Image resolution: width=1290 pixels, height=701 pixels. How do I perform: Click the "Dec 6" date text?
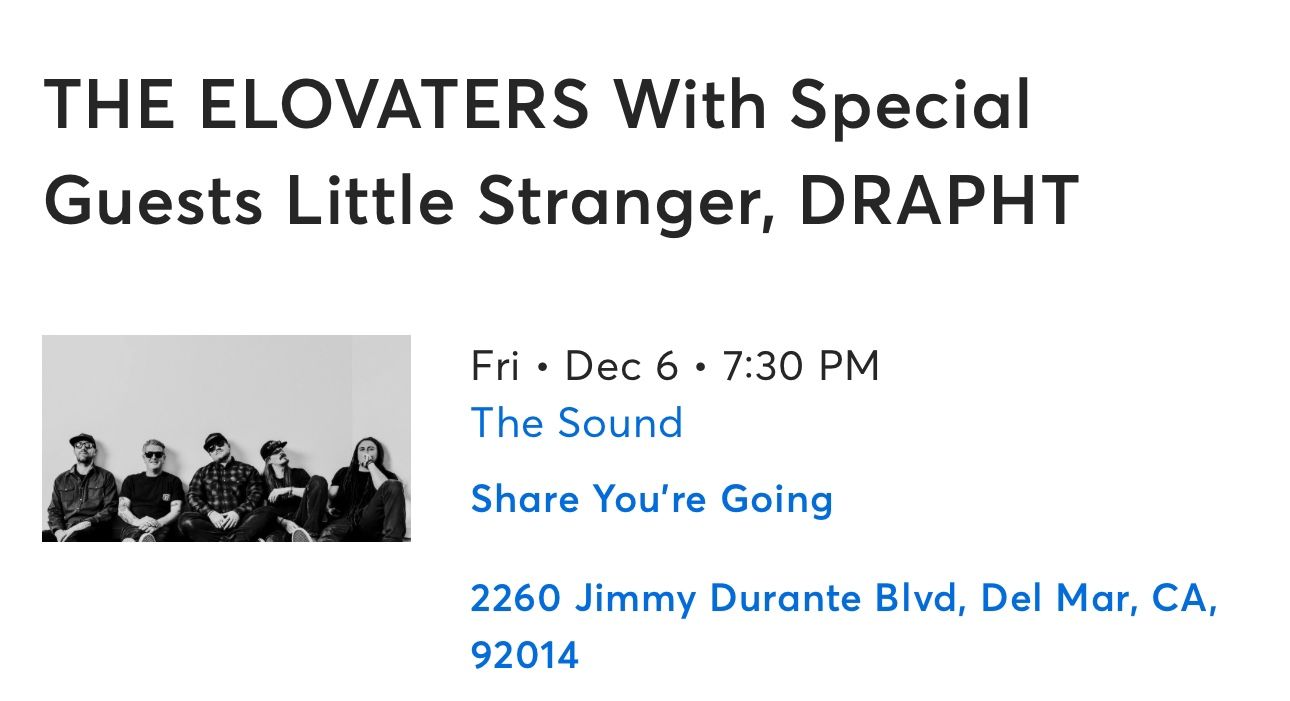(x=621, y=367)
